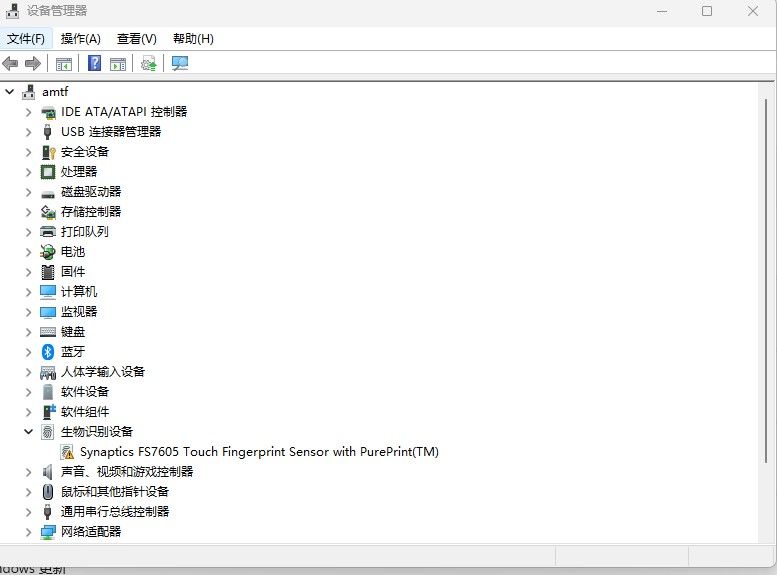Click the Forward arrow toolbar icon
The width and height of the screenshot is (777, 575).
tap(33, 64)
